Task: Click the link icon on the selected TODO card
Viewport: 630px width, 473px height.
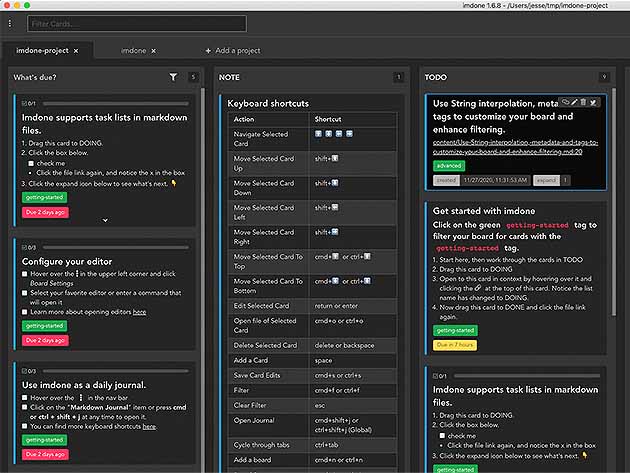Action: (566, 102)
